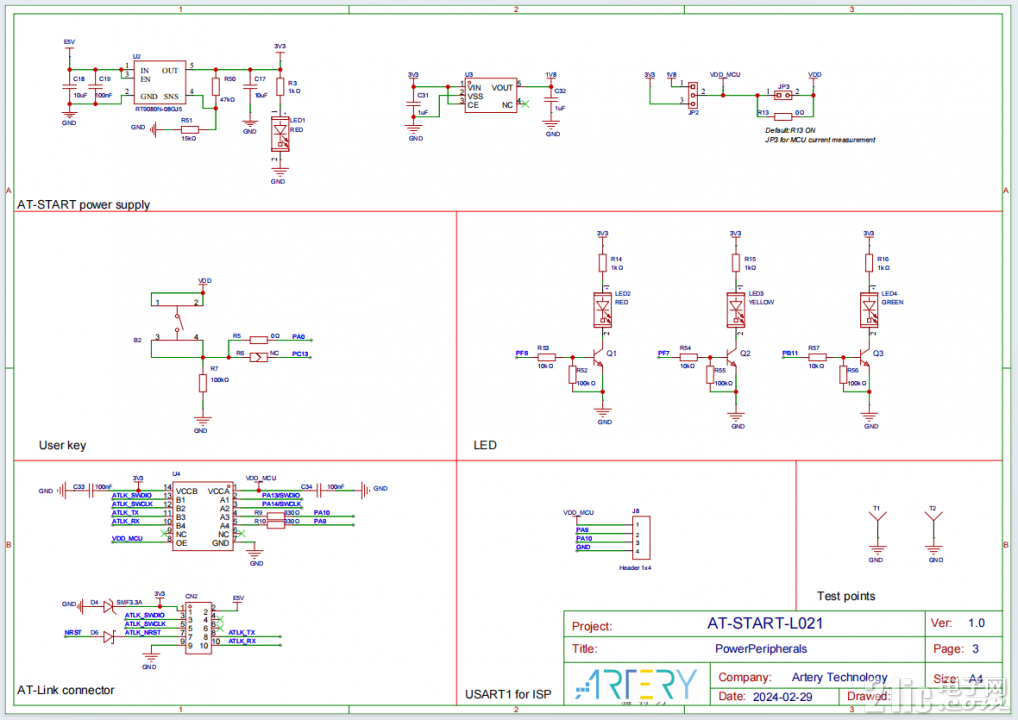Viewport: 1018px width, 720px height.
Task: Select ATLK_RX label at CN2 pin 10
Action: [242, 641]
